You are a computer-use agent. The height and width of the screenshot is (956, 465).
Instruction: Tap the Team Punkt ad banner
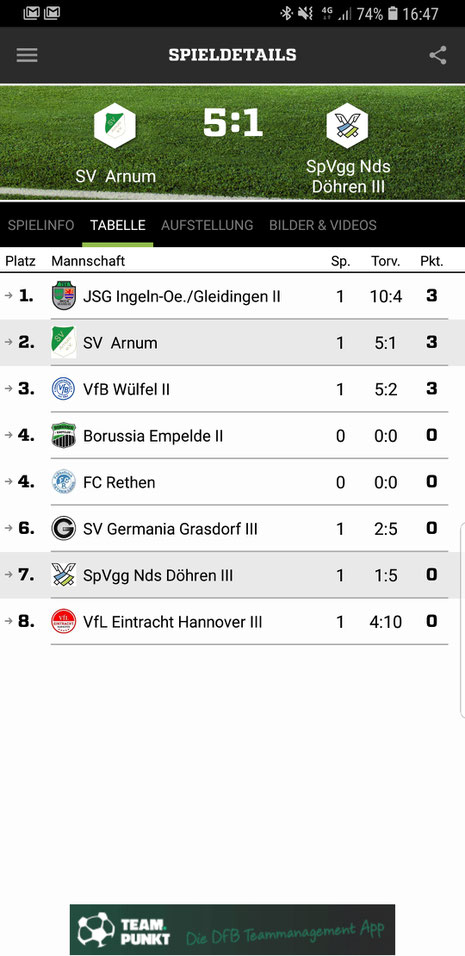(x=232, y=929)
